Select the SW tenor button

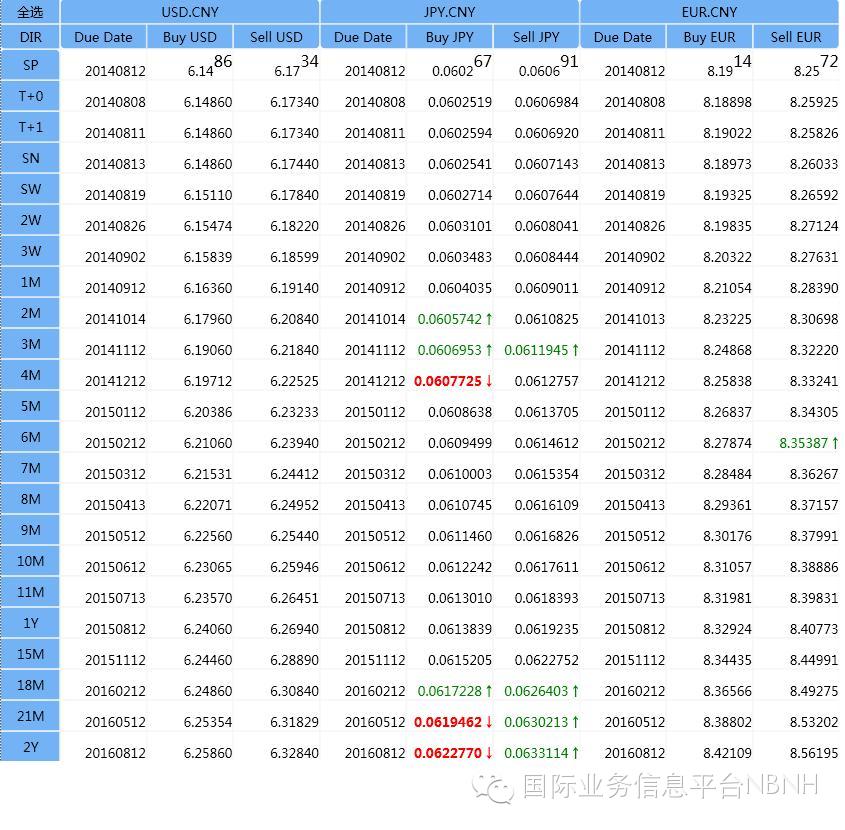coord(30,189)
